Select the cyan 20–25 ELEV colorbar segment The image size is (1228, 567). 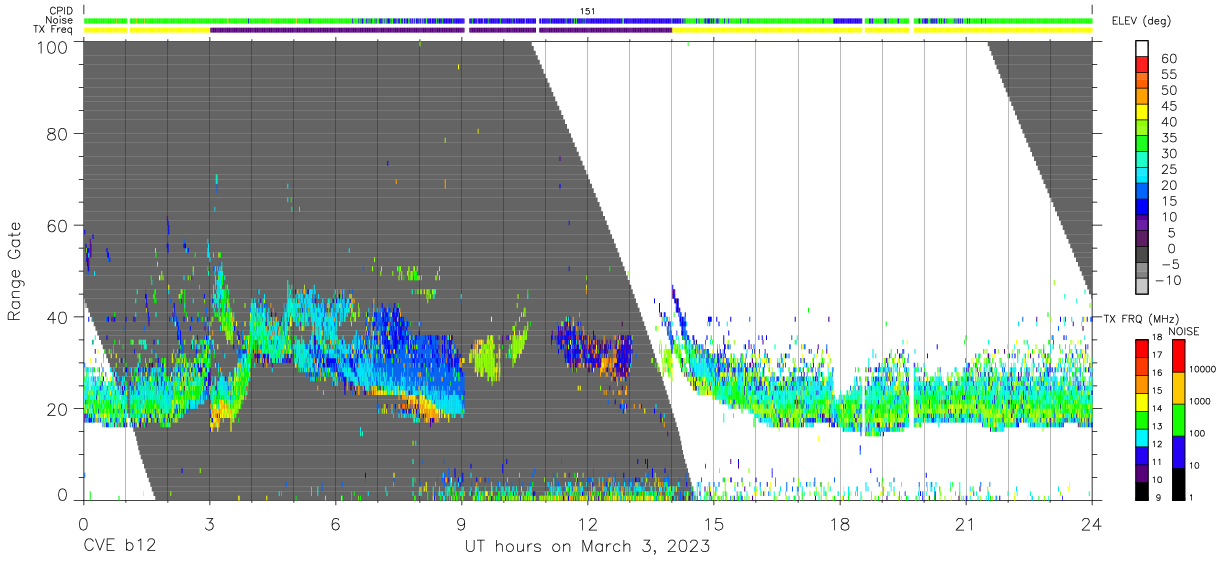(1143, 177)
